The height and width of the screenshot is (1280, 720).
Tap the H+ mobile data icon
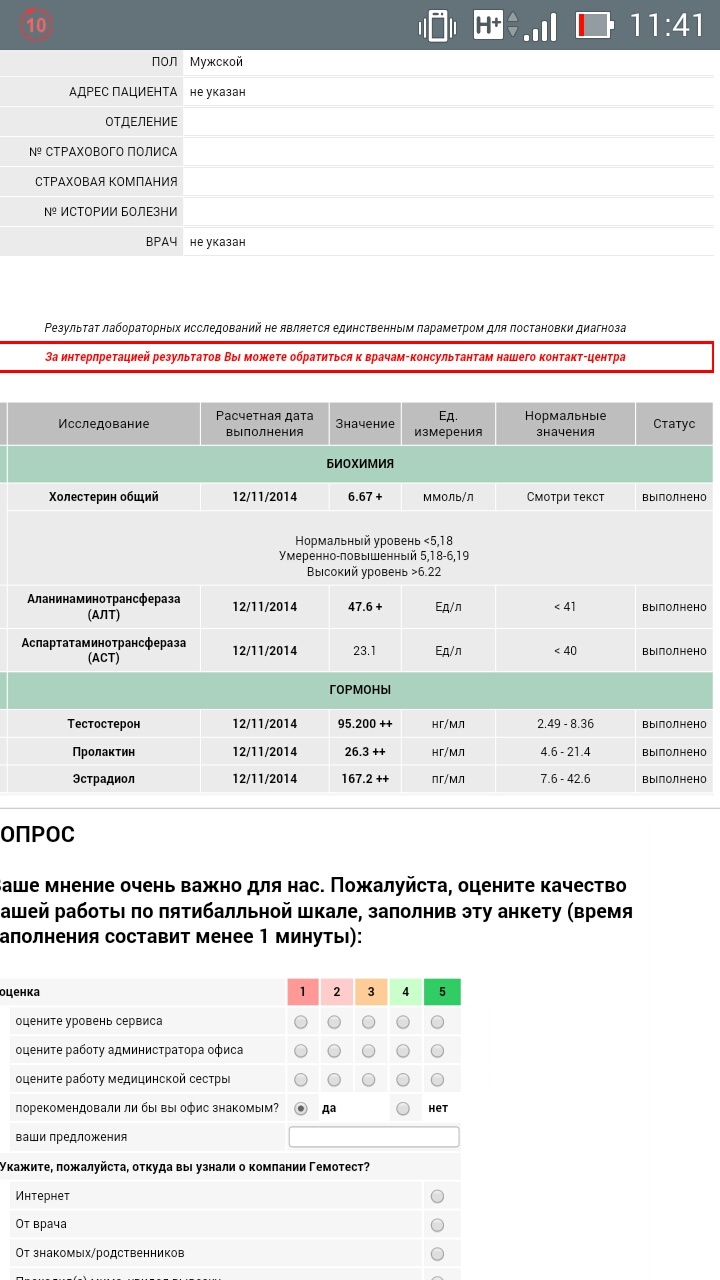point(489,25)
